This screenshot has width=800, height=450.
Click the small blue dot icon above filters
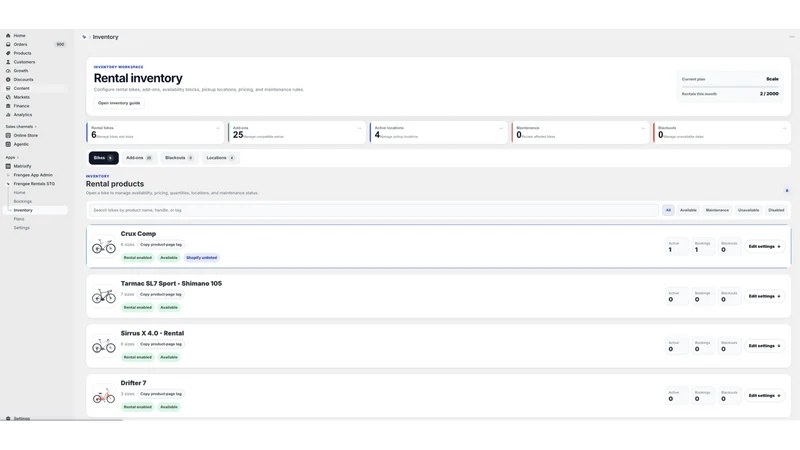tap(787, 190)
